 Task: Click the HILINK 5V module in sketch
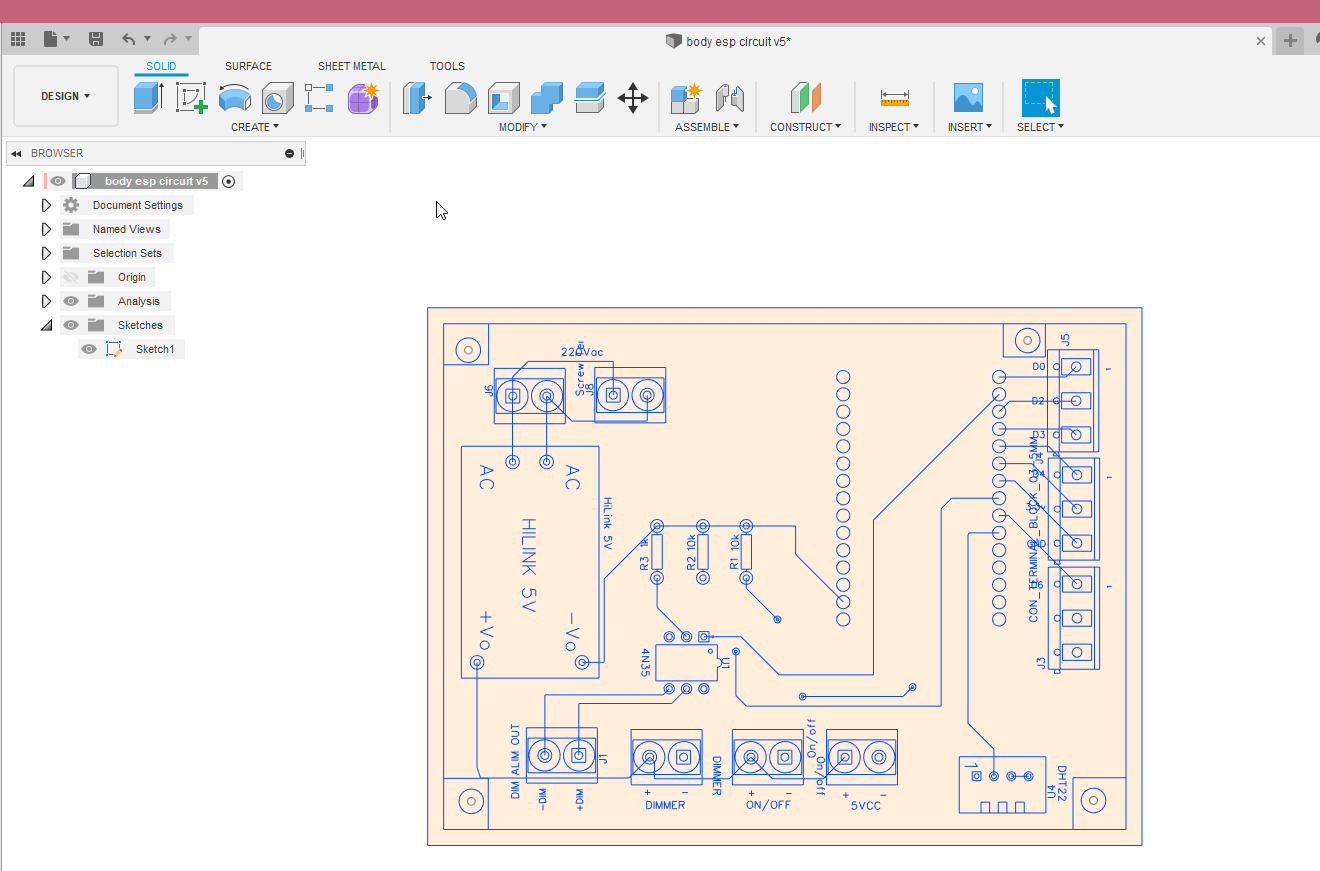[x=530, y=562]
